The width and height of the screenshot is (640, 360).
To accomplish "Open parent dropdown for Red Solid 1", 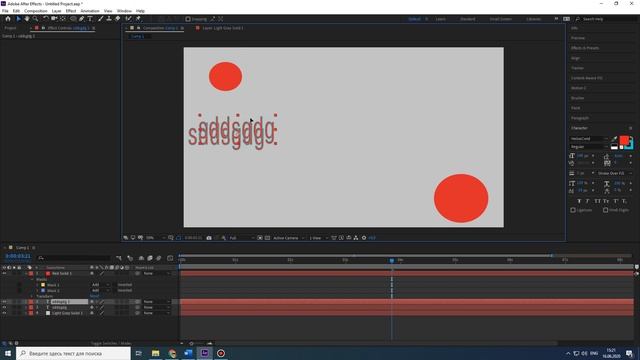I will coord(156,273).
